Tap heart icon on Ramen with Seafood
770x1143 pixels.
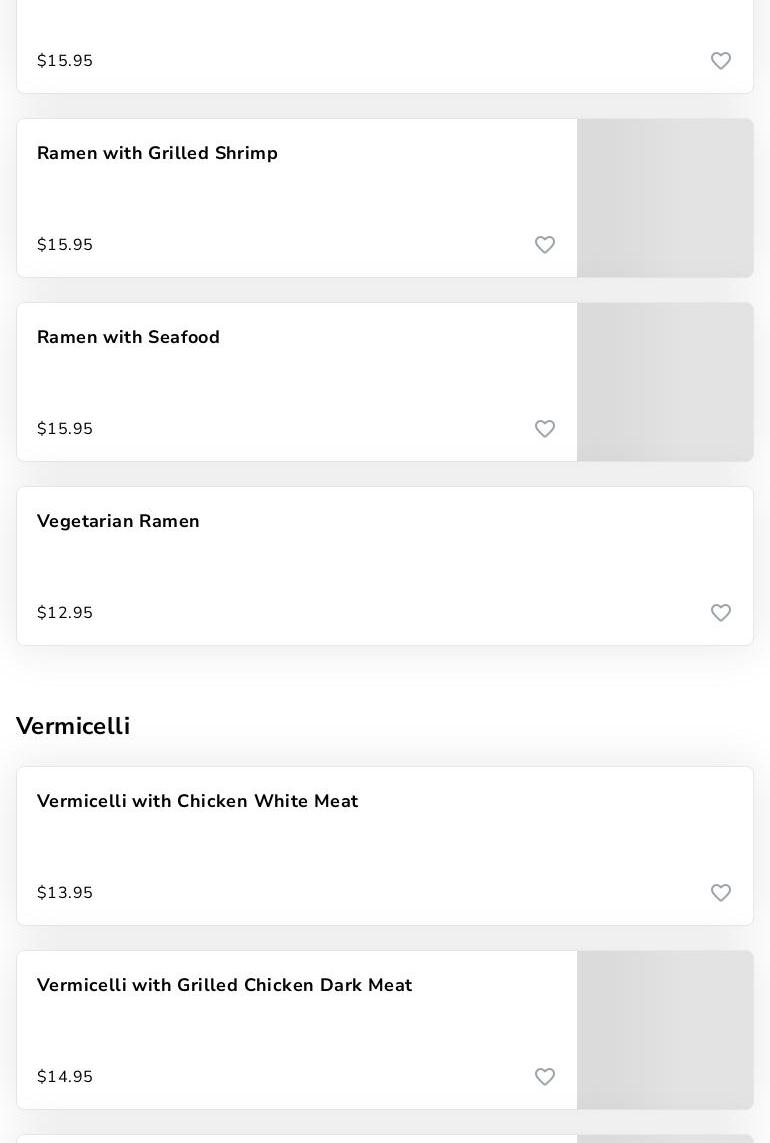tap(545, 429)
